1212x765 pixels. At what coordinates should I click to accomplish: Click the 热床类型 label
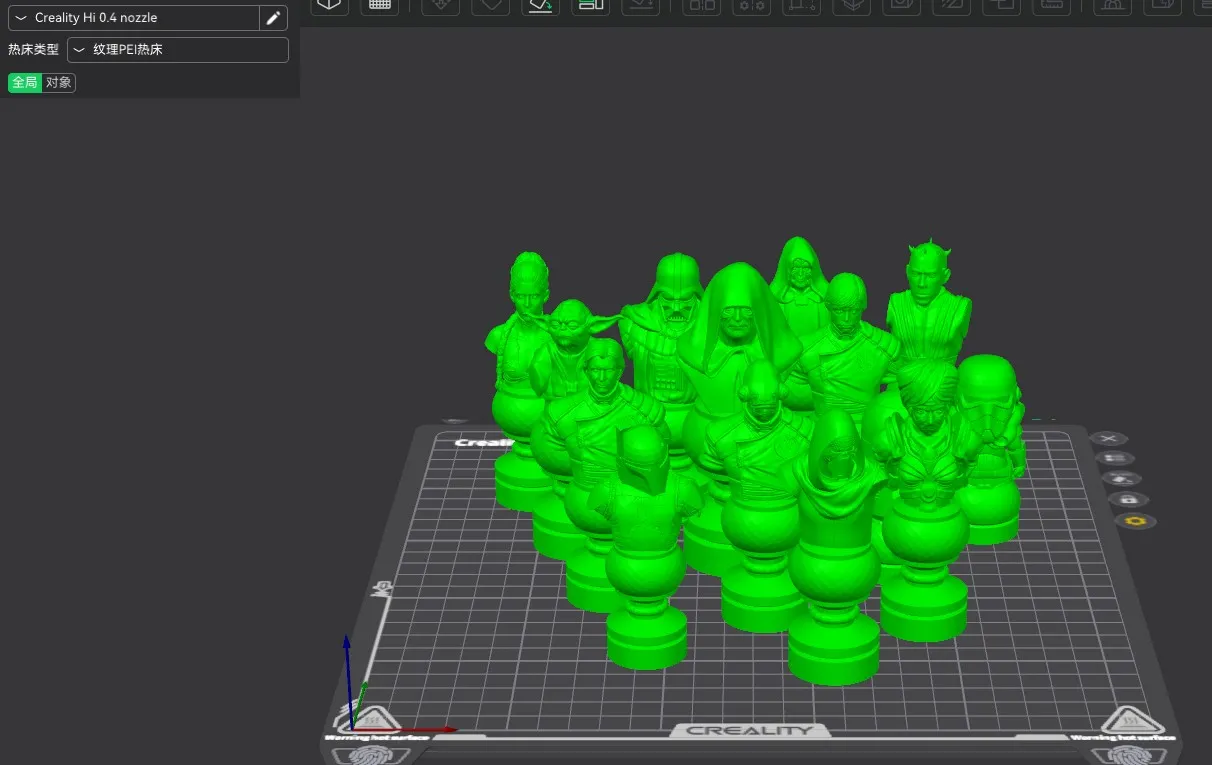point(34,49)
